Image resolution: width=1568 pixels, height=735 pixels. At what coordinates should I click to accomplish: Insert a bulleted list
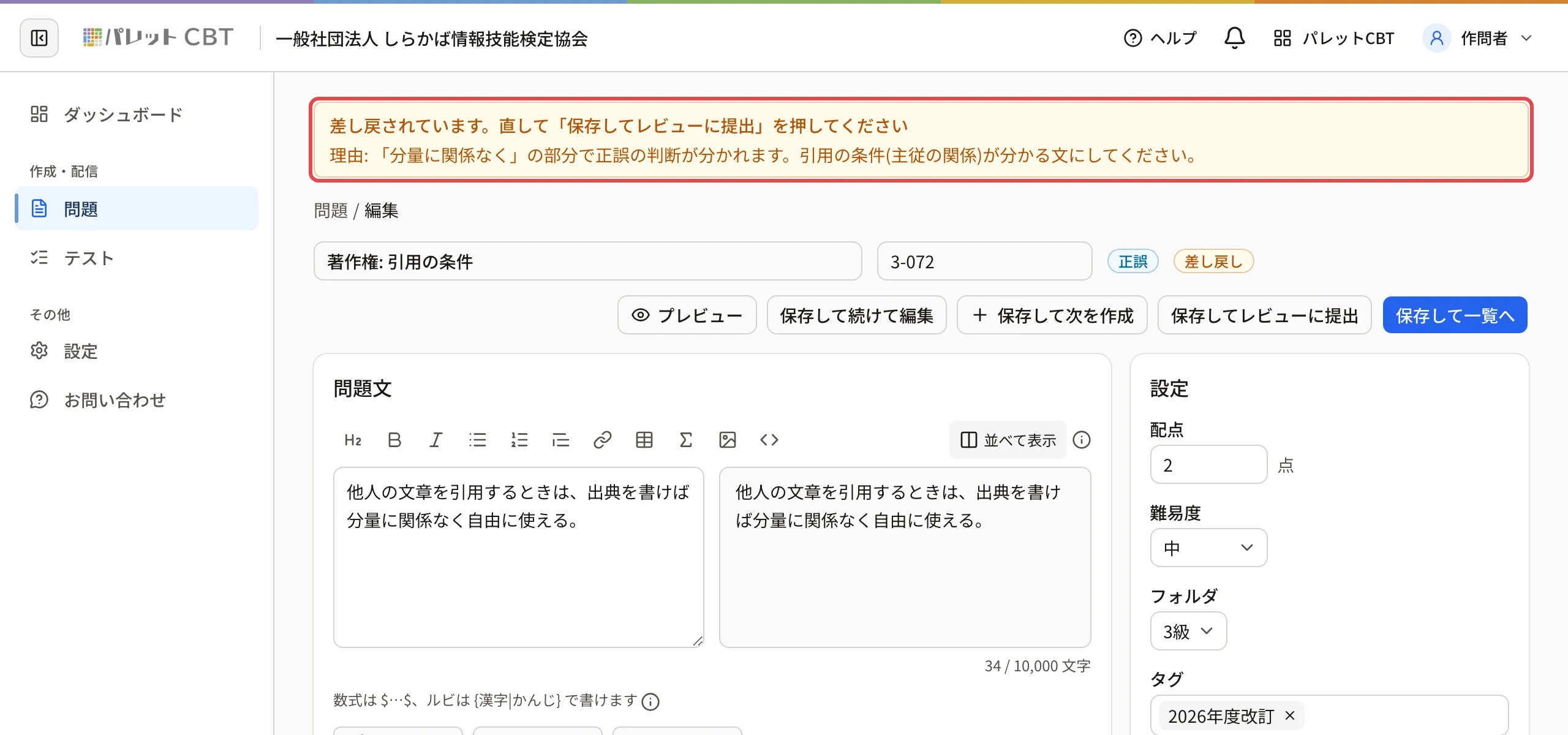coord(478,440)
